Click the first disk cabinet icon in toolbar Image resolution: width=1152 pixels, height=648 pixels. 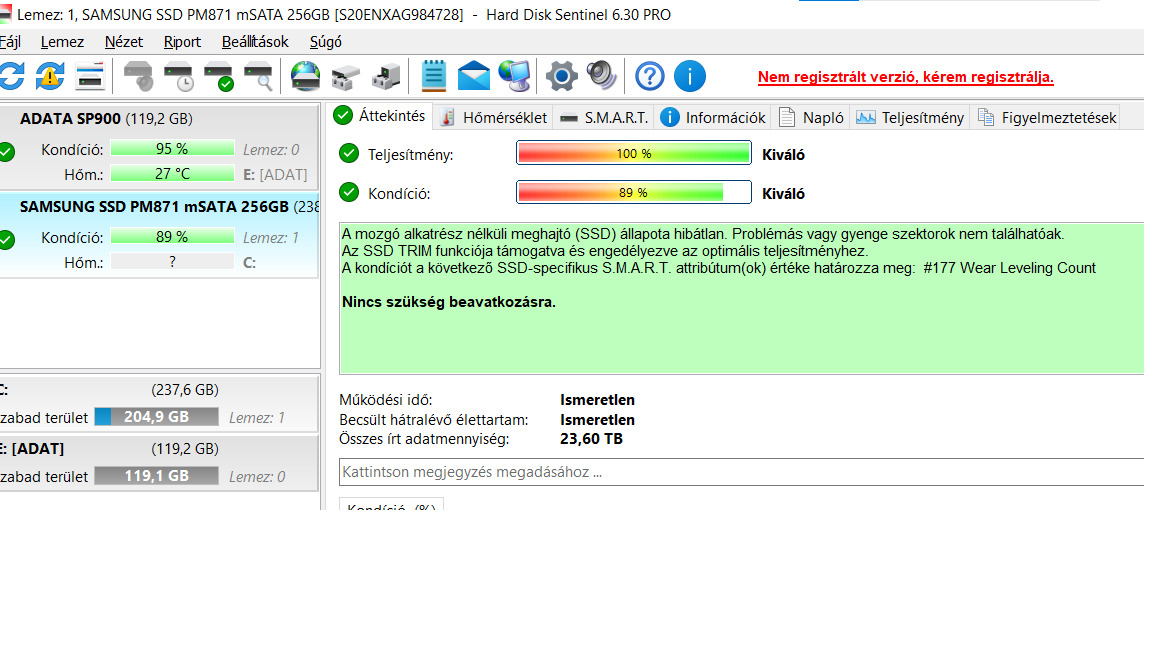tap(345, 76)
